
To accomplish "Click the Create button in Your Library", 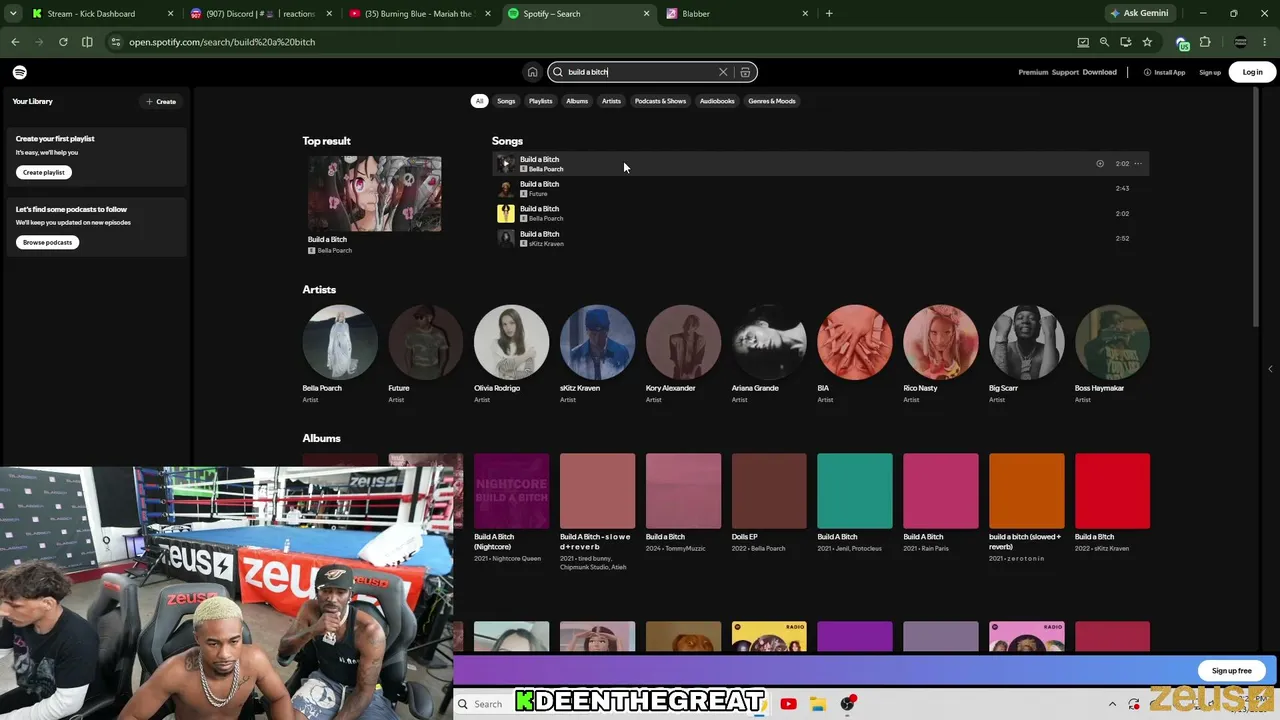I will [161, 101].
